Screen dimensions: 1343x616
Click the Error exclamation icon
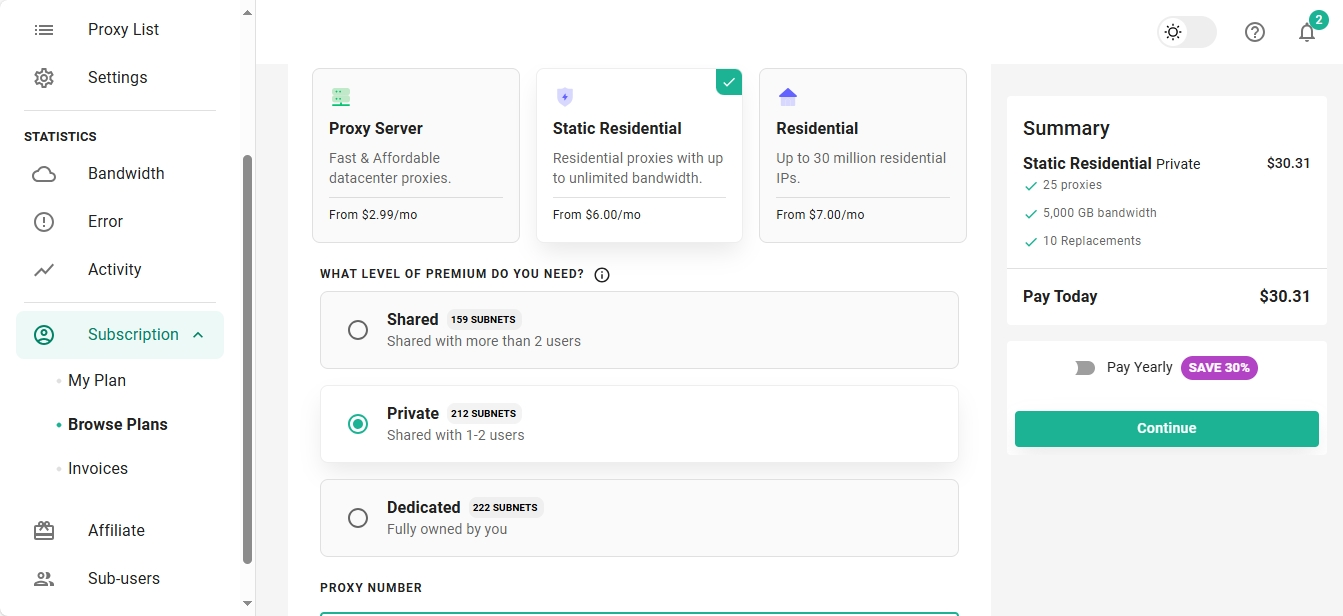pyautogui.click(x=44, y=222)
